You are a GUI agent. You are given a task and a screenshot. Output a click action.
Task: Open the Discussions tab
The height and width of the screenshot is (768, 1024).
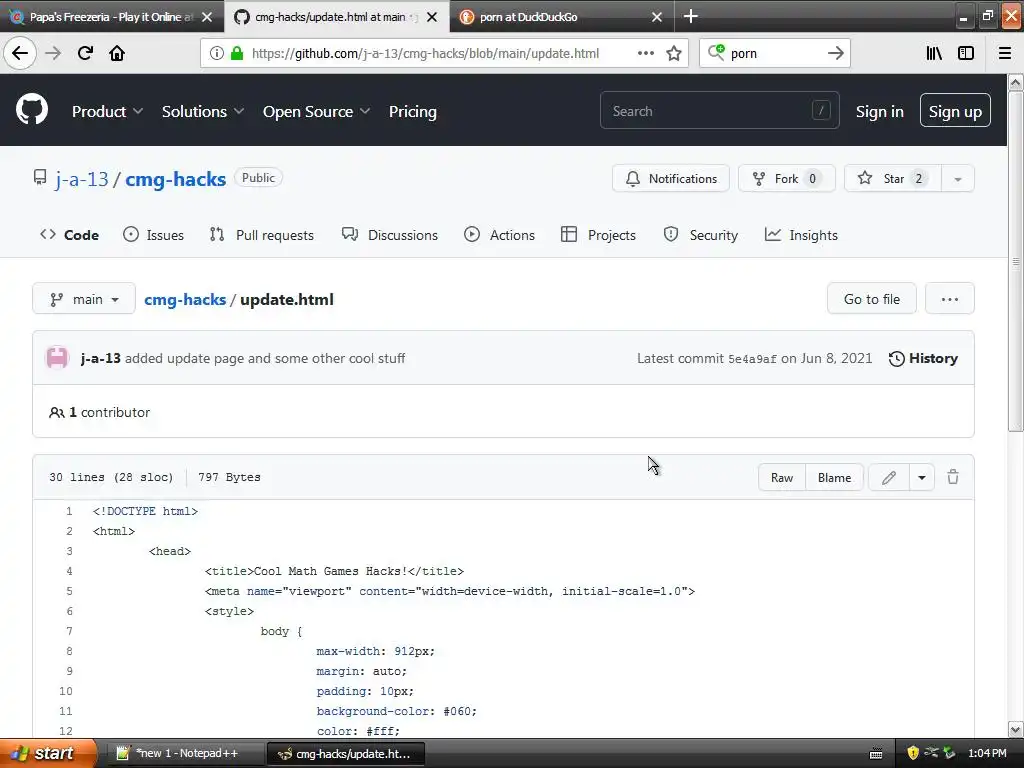pos(390,235)
